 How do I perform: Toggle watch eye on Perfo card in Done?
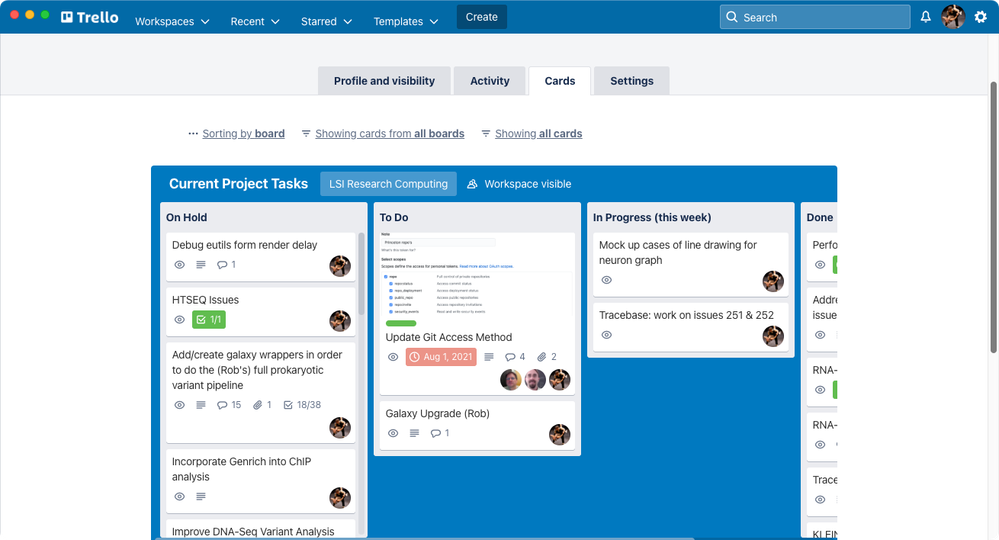(820, 264)
